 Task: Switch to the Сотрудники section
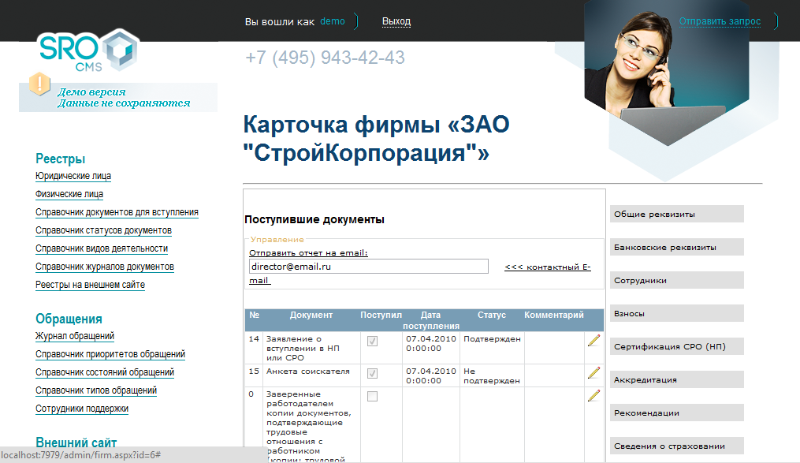click(x=676, y=281)
